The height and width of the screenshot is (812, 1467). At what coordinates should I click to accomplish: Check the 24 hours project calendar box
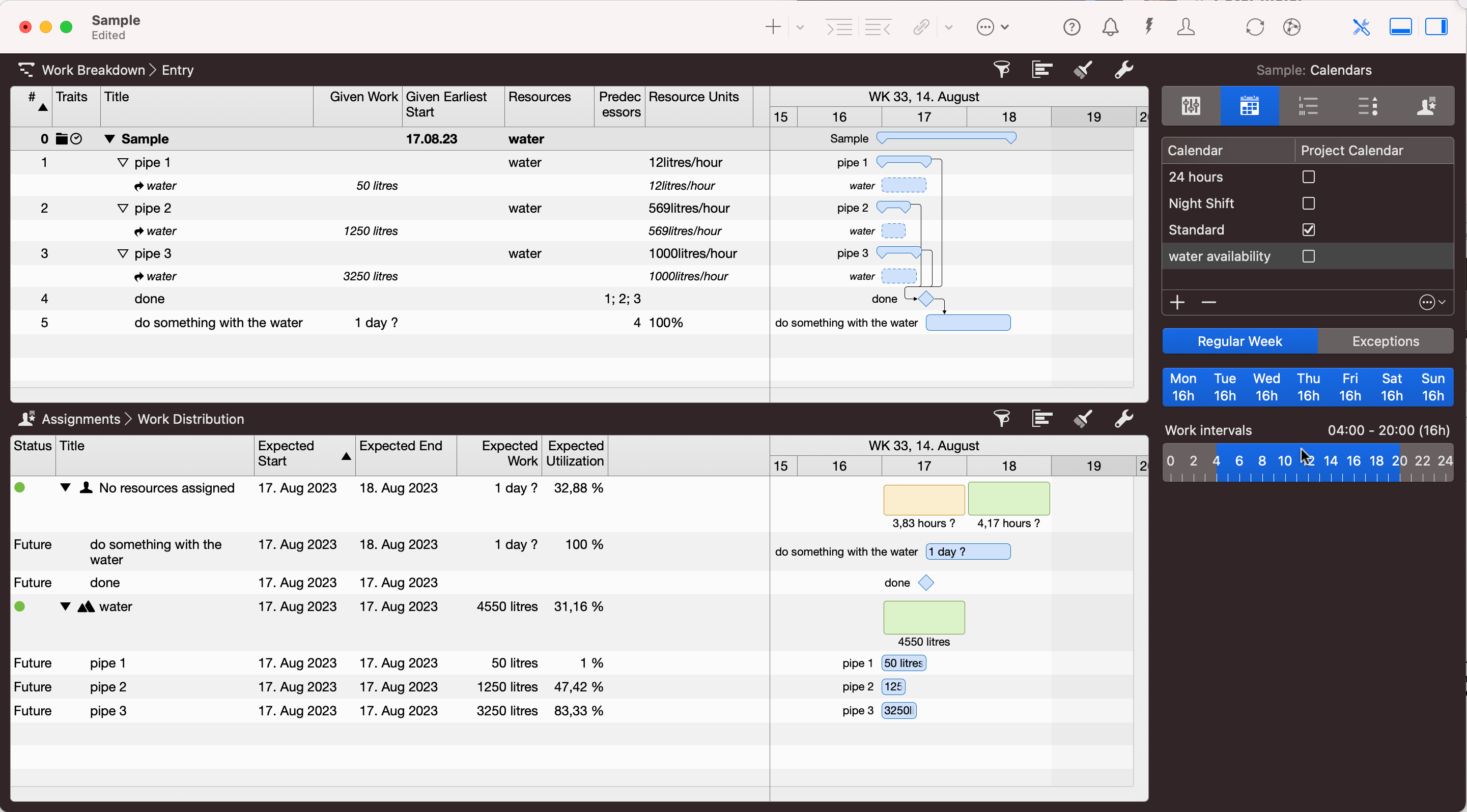(x=1308, y=177)
